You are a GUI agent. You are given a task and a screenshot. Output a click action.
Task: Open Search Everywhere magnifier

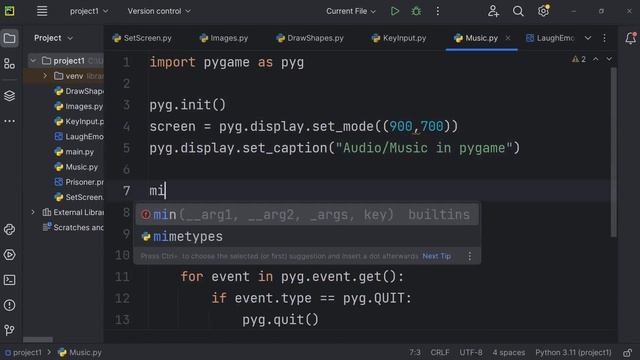[x=518, y=11]
